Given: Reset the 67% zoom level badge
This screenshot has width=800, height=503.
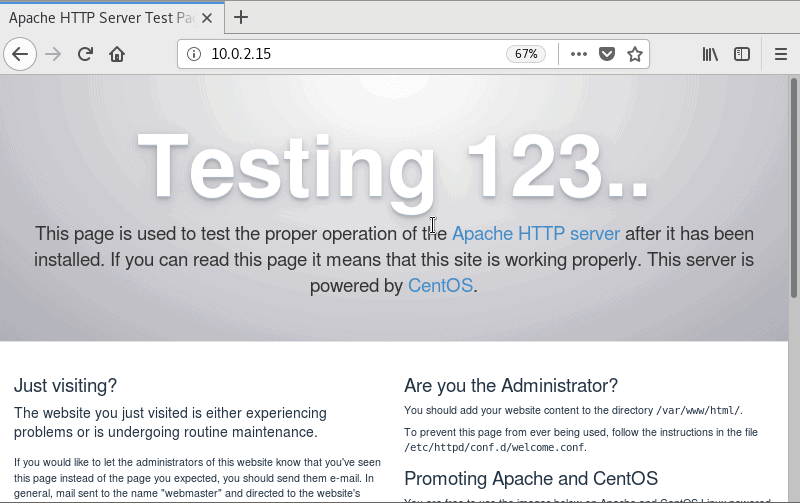Looking at the screenshot, I should pos(526,54).
